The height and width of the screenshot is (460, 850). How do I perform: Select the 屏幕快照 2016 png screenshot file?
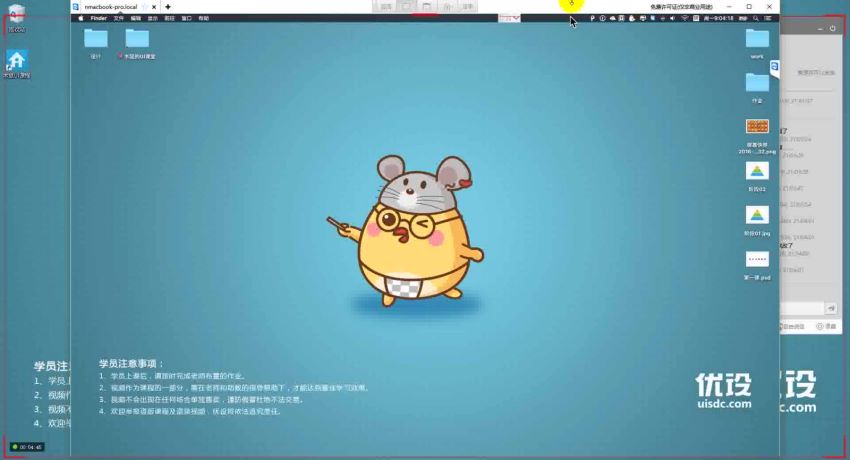pos(757,137)
